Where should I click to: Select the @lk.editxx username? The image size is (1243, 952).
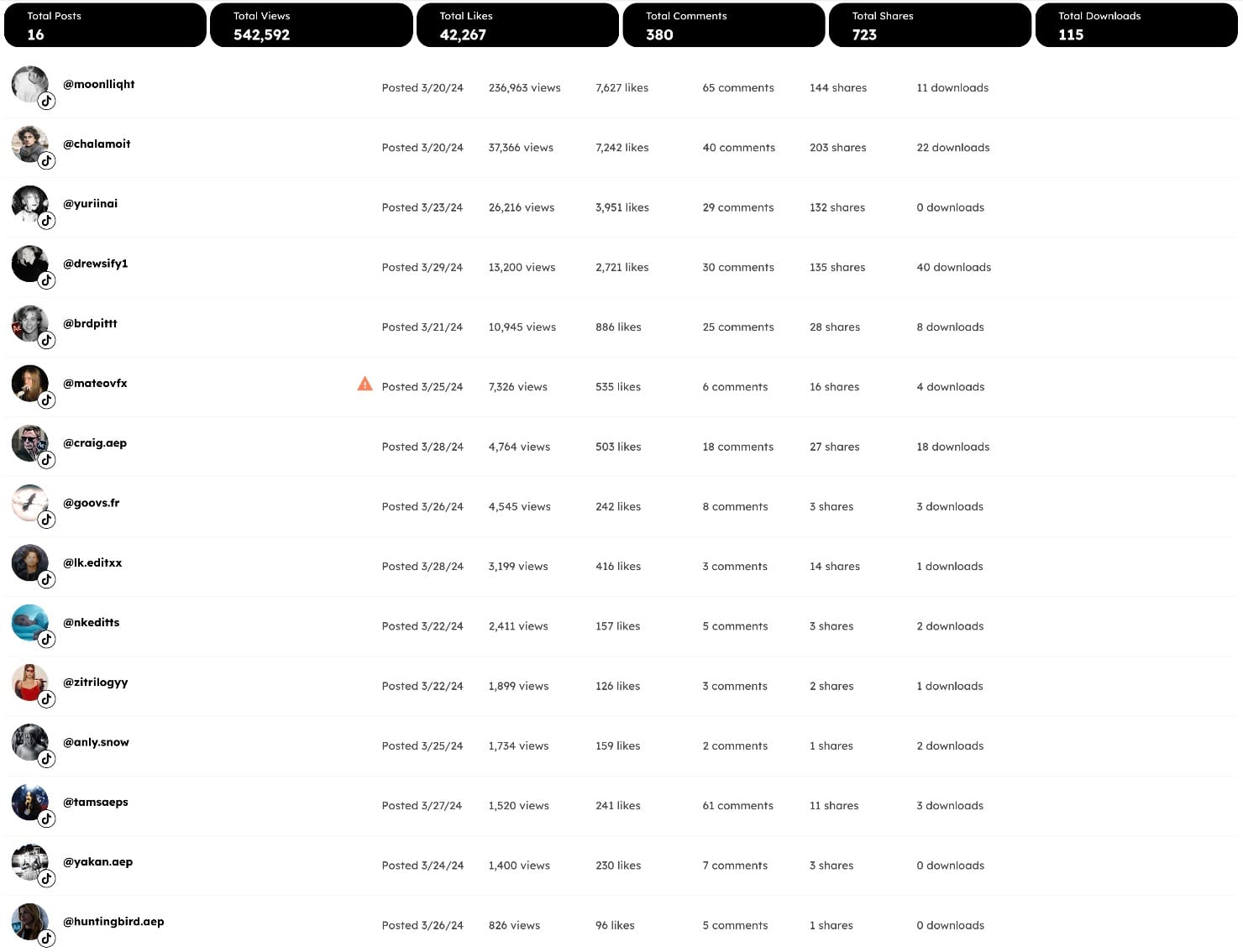coord(92,562)
